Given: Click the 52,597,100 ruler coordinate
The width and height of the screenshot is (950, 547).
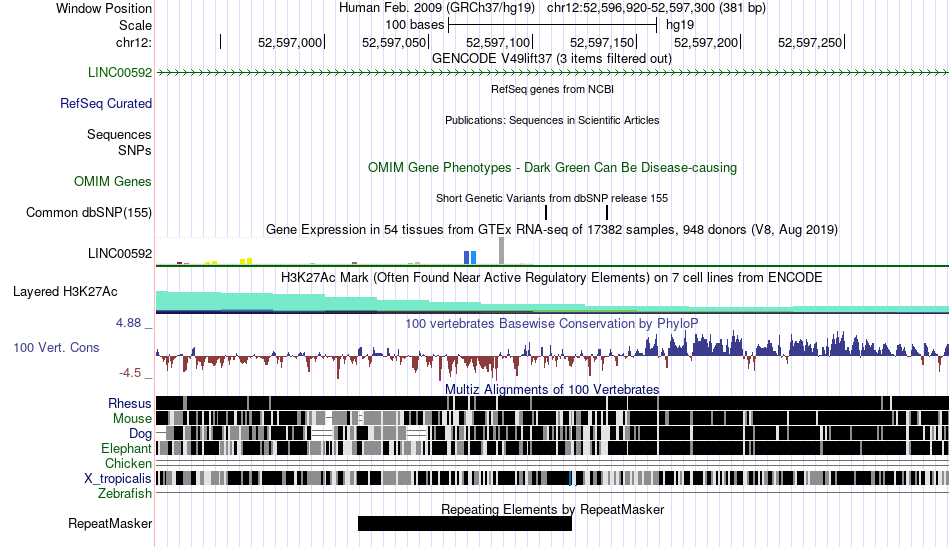Looking at the screenshot, I should (x=498, y=42).
